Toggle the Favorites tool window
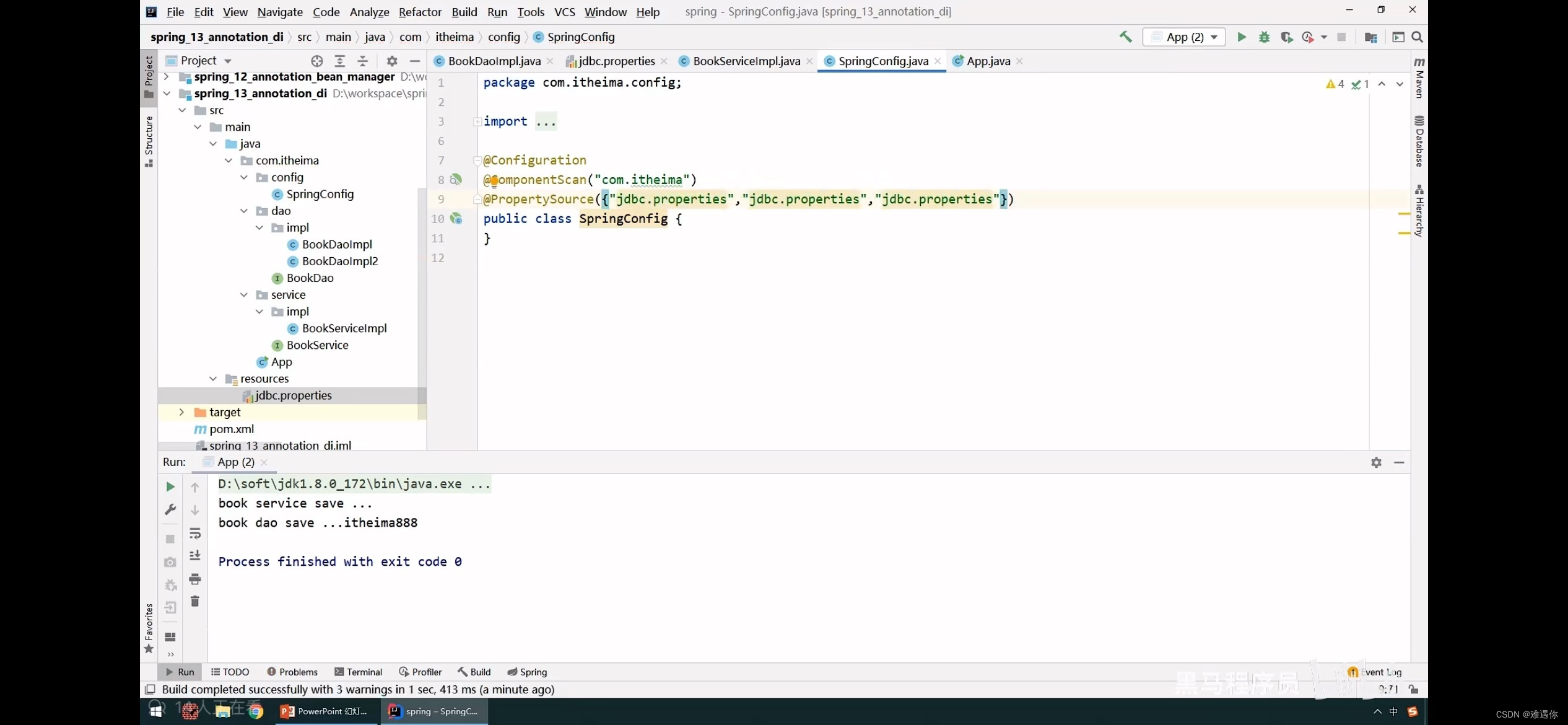 pyautogui.click(x=149, y=628)
